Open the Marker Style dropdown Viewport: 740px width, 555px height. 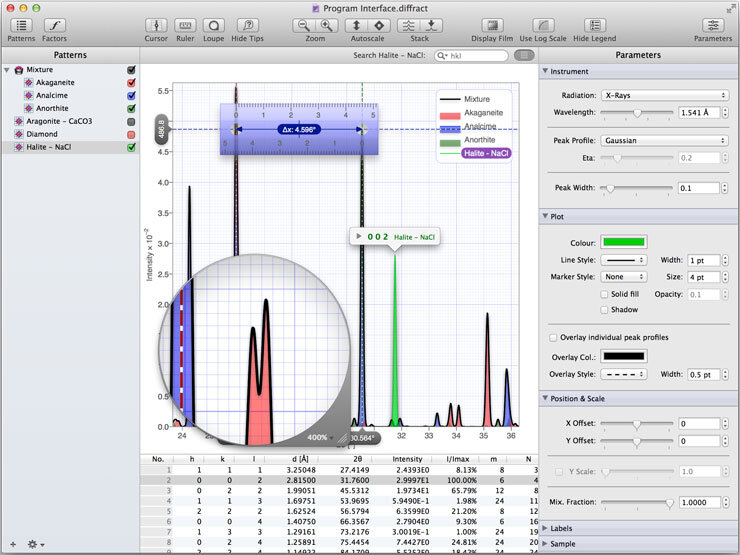pos(624,277)
